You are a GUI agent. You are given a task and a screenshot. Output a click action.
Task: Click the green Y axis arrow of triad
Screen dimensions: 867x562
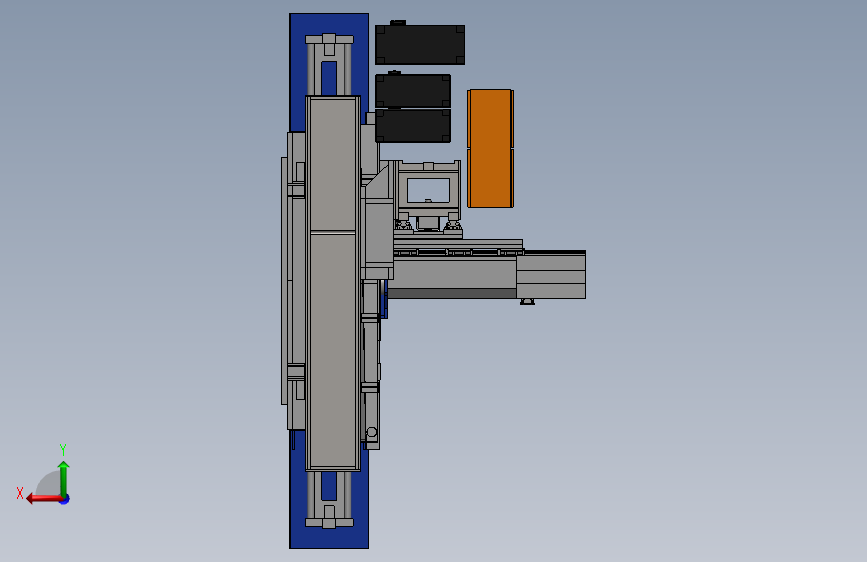[x=64, y=478]
